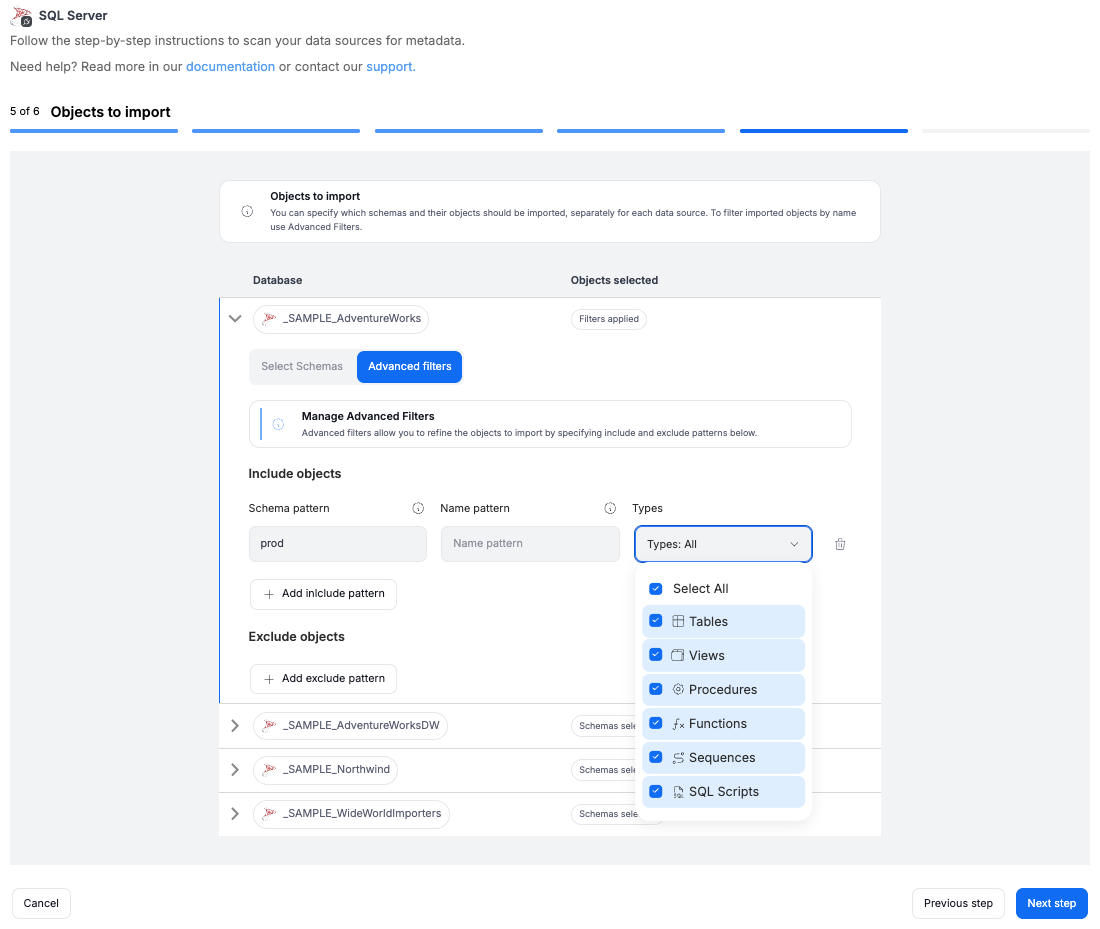Uncheck the Procedures checkbox

pyautogui.click(x=656, y=688)
